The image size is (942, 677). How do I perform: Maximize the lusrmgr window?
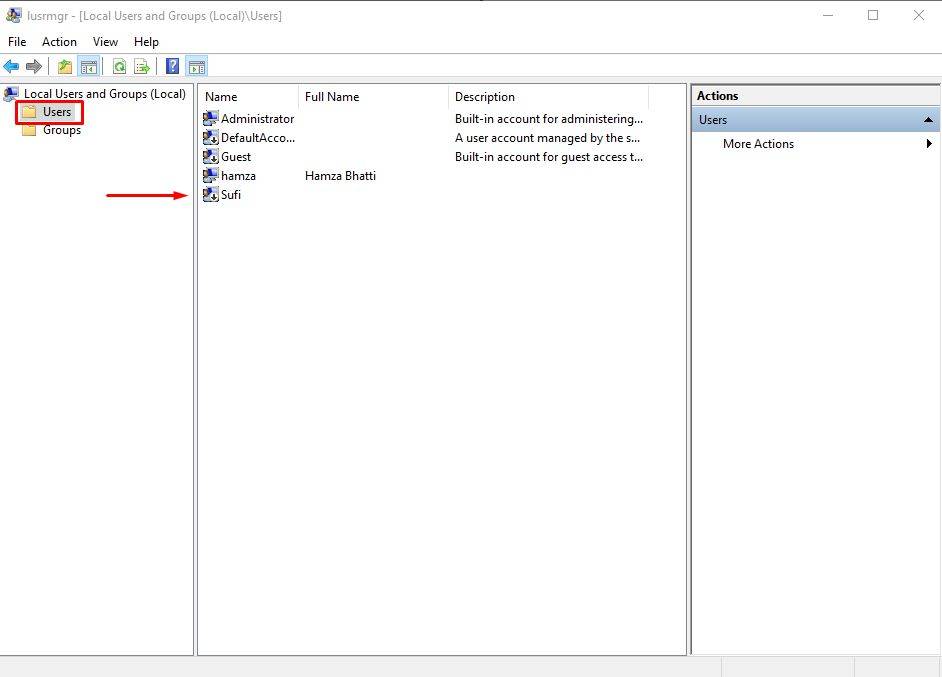pyautogui.click(x=873, y=15)
